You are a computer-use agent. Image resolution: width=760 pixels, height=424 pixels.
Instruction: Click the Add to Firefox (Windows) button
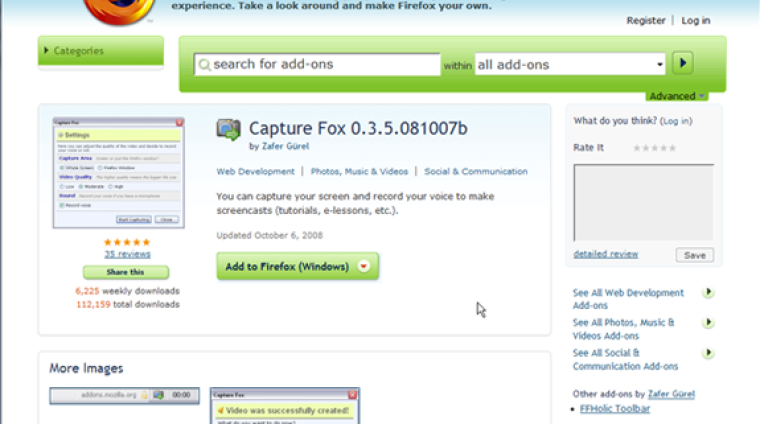point(284,267)
